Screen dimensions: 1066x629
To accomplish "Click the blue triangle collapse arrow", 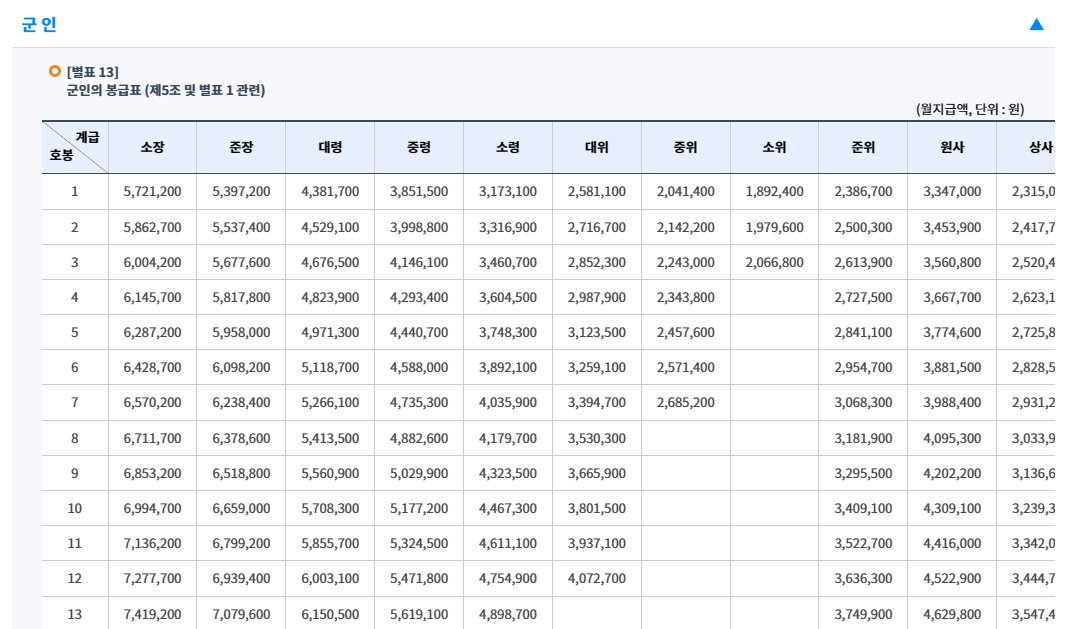I will tap(1037, 22).
